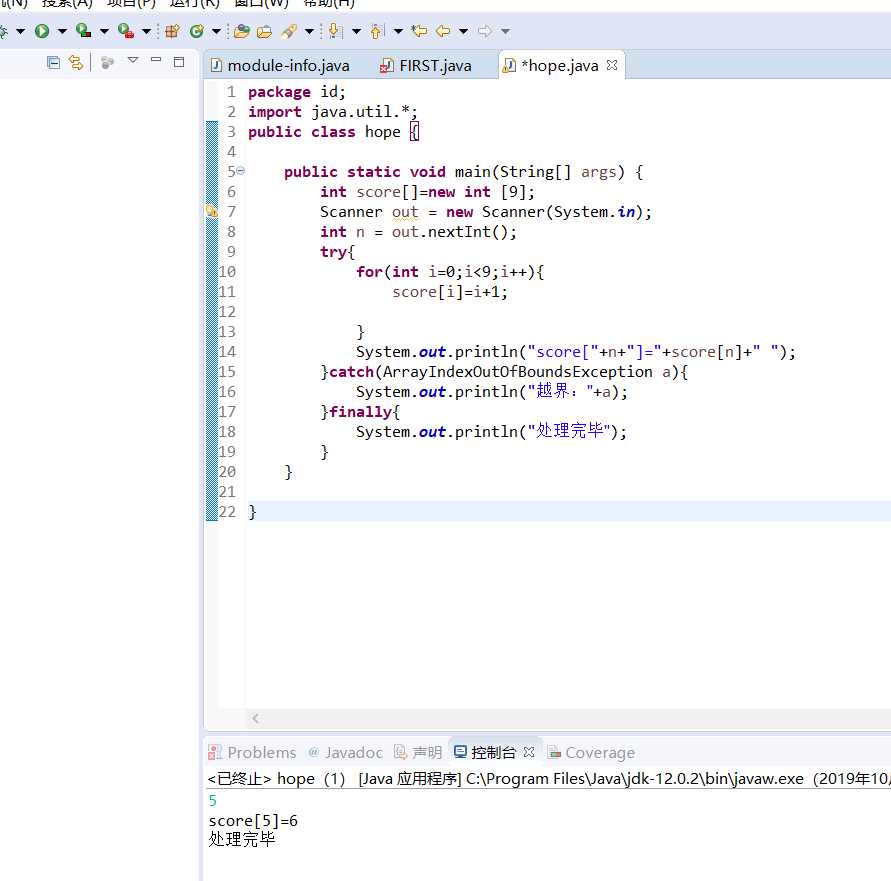
Task: Minimize the left explorer panel
Action: pos(156,59)
